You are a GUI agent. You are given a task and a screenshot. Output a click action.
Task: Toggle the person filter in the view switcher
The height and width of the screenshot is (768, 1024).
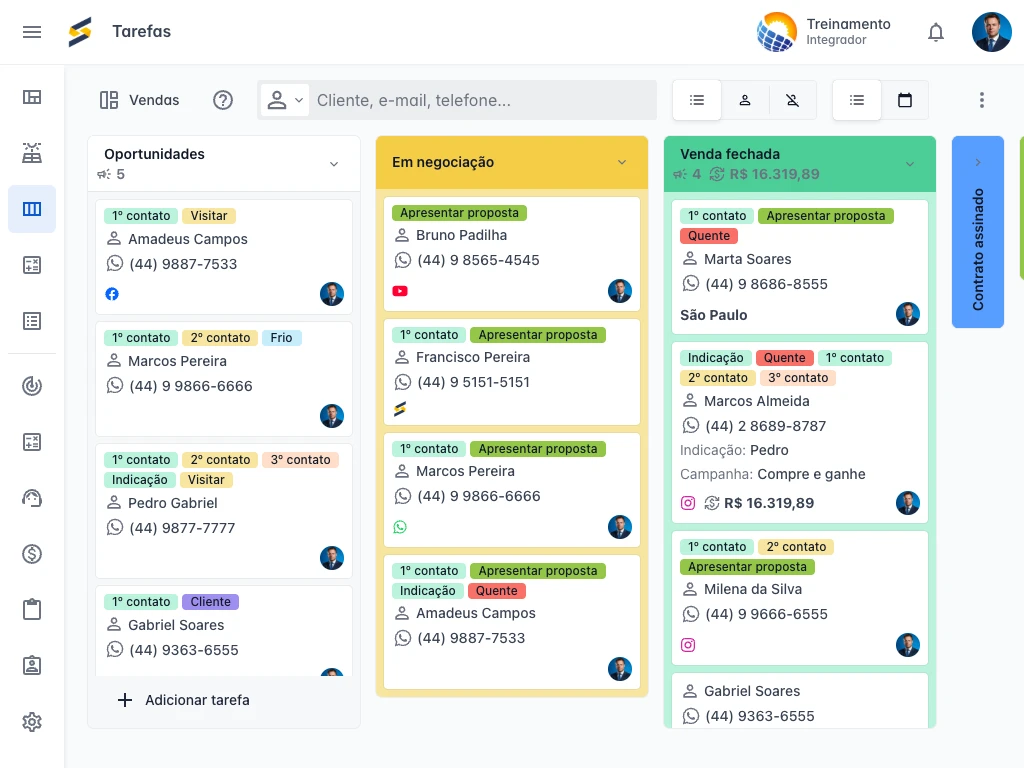click(x=744, y=100)
